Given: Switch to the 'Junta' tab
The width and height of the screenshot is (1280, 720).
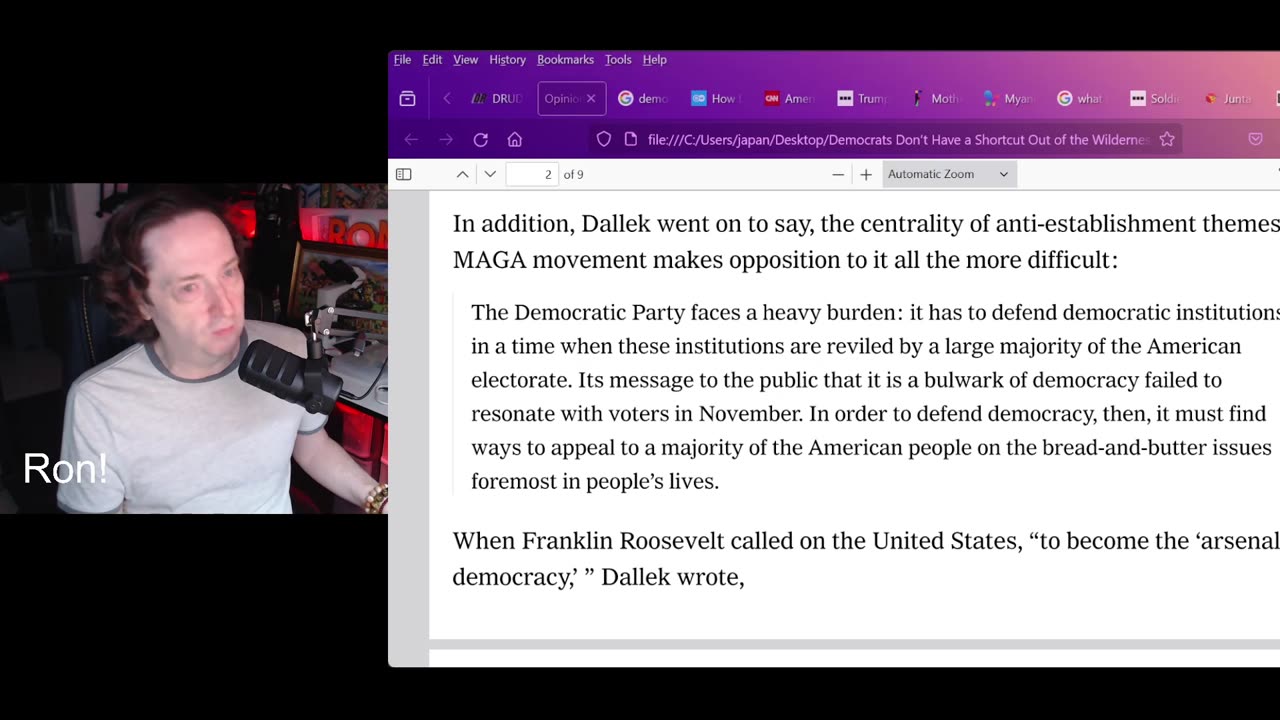Looking at the screenshot, I should point(1227,99).
